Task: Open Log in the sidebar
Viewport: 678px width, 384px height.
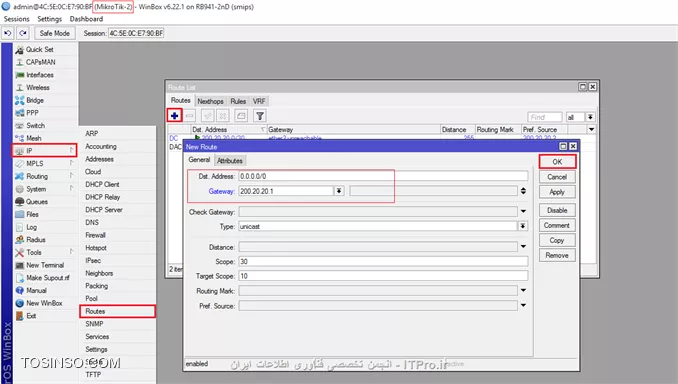Action: point(45,227)
